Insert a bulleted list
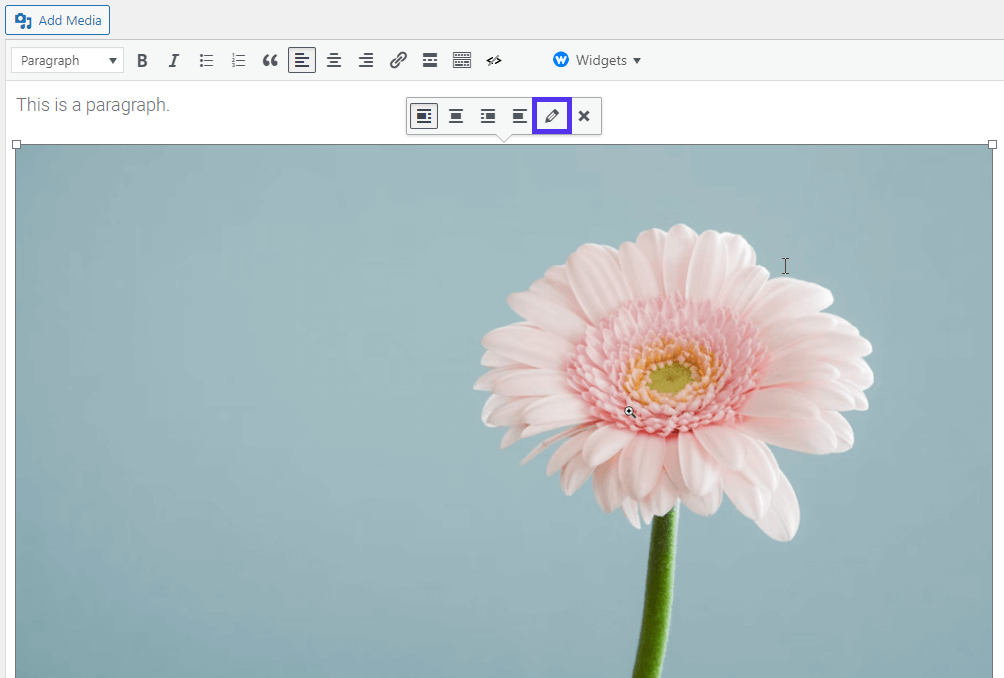Image resolution: width=1004 pixels, height=678 pixels. pos(206,60)
